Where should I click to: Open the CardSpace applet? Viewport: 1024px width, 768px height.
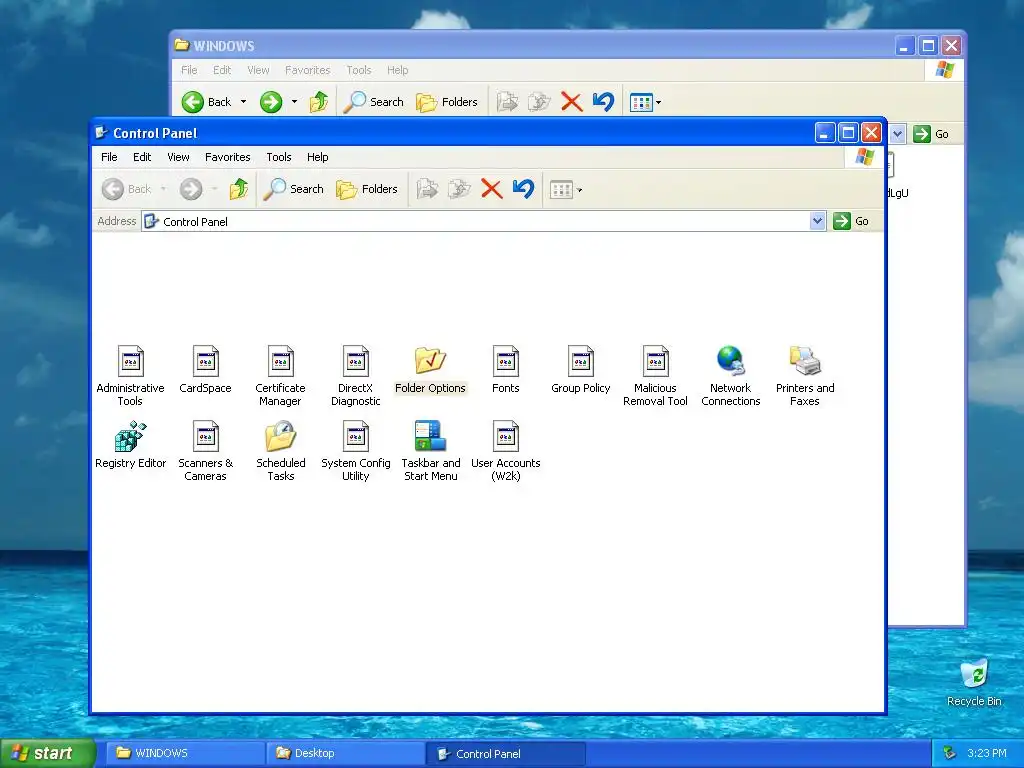[x=205, y=370]
